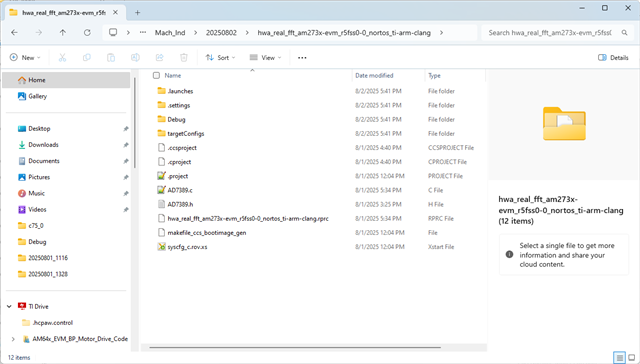The width and height of the screenshot is (640, 364).
Task: Unpin Desktop using its pin icon
Action: point(126,129)
